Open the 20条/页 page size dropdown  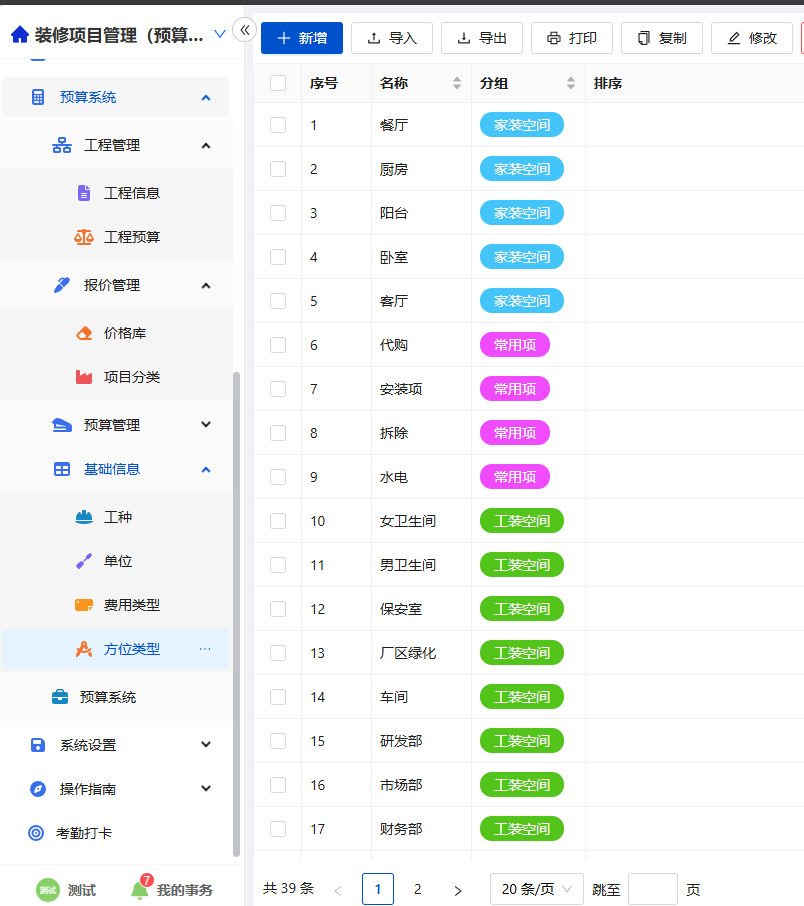tap(536, 889)
